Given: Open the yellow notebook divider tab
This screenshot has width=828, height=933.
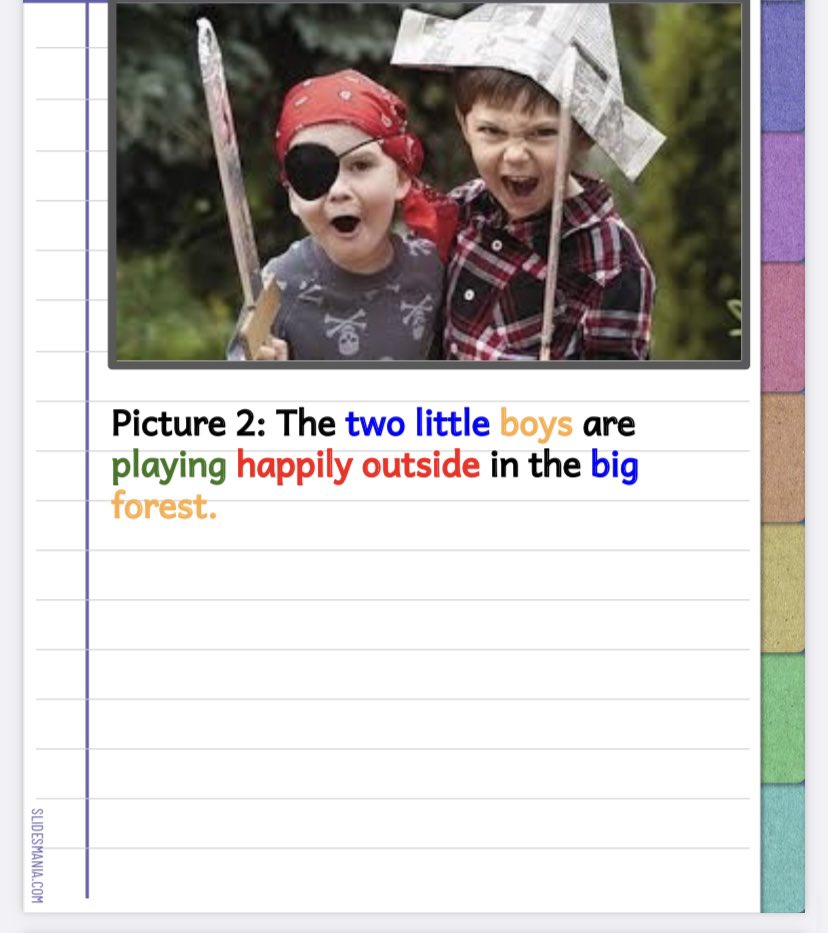Looking at the screenshot, I should (x=783, y=588).
